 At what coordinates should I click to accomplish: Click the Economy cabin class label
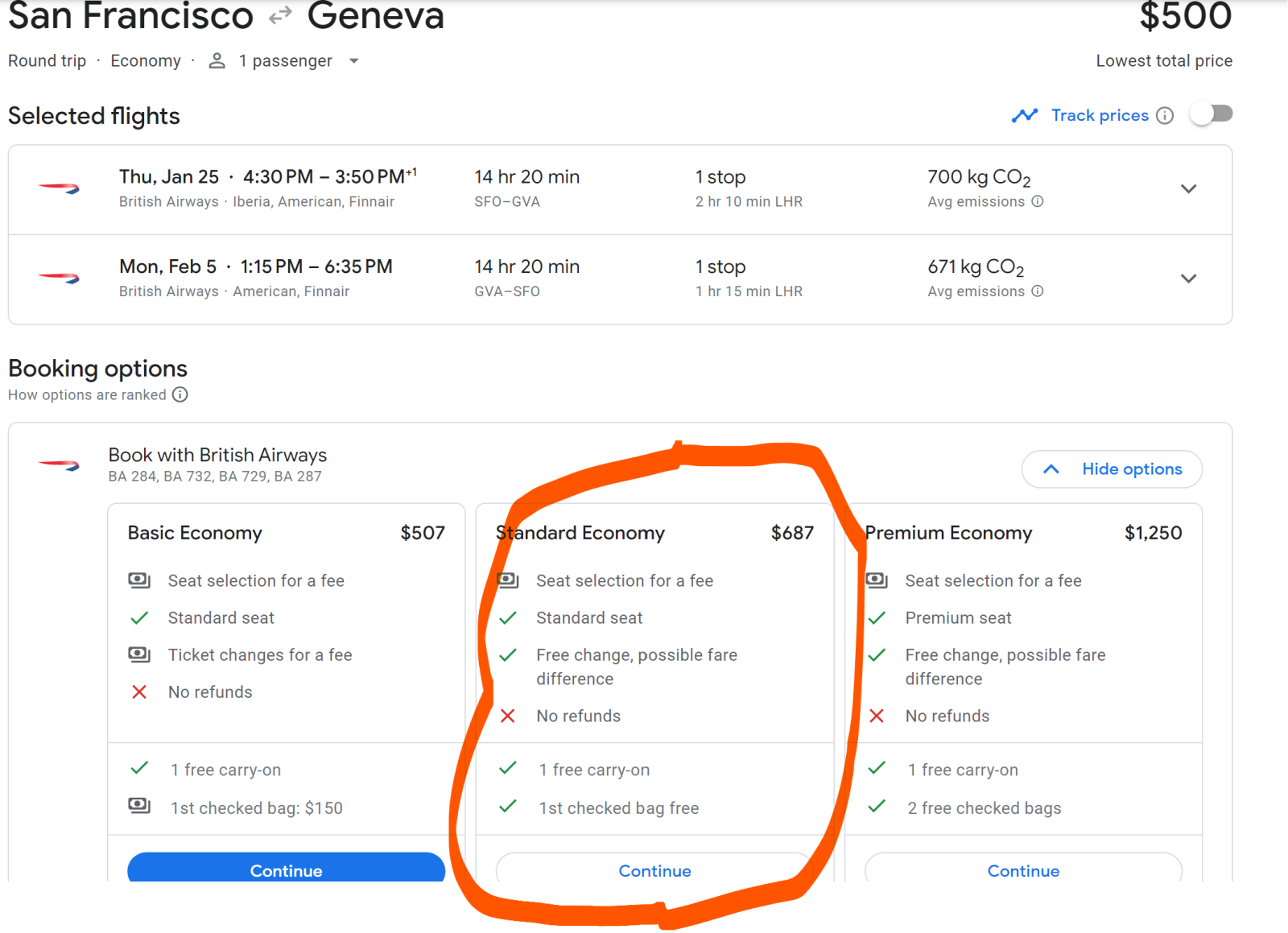click(x=146, y=61)
